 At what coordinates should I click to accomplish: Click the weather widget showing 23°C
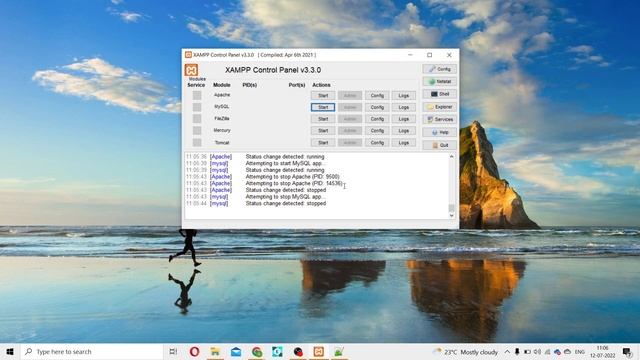tap(465, 352)
